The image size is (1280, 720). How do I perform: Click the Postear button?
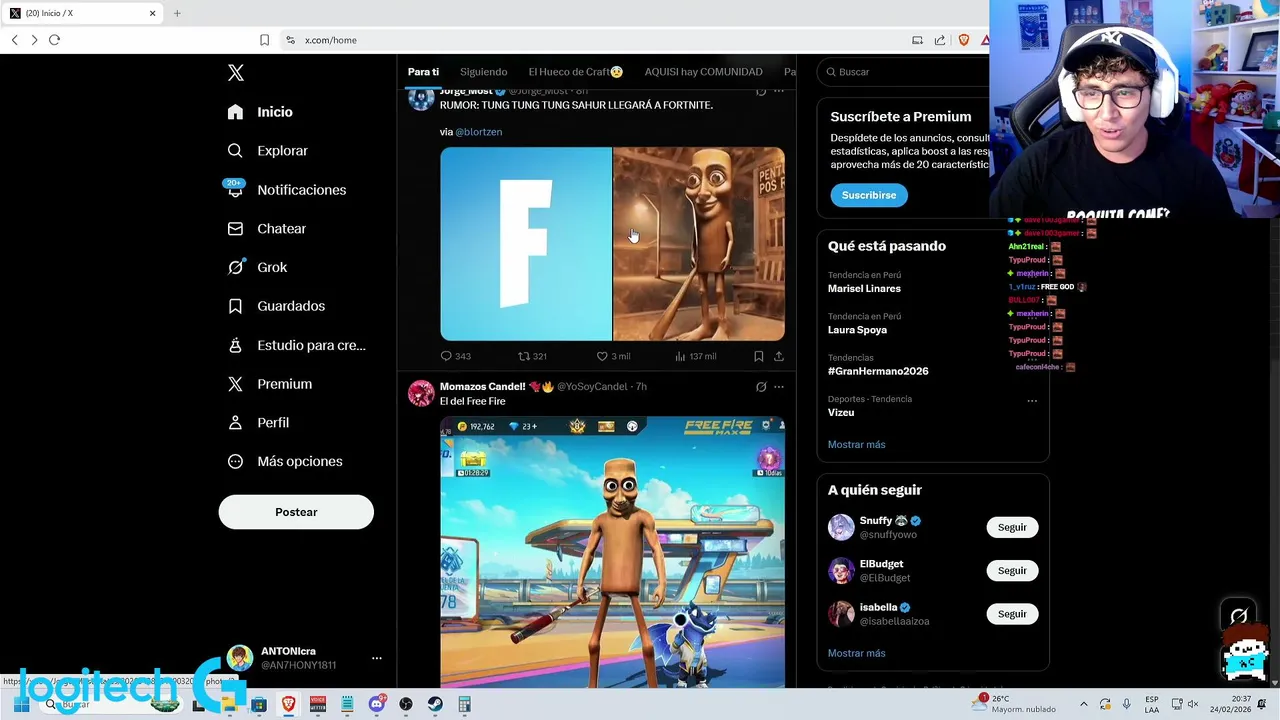pyautogui.click(x=296, y=512)
